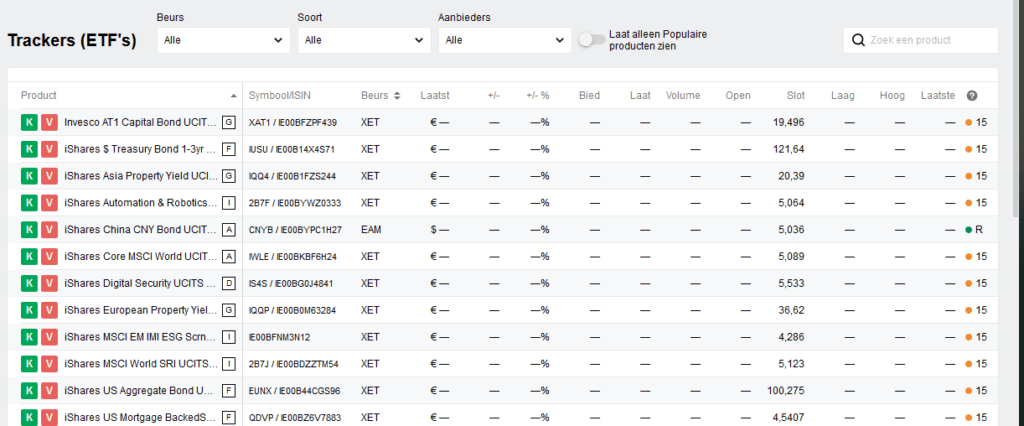The width and height of the screenshot is (1024, 426).
Task: Open the Soort filter dropdown
Action: click(364, 40)
